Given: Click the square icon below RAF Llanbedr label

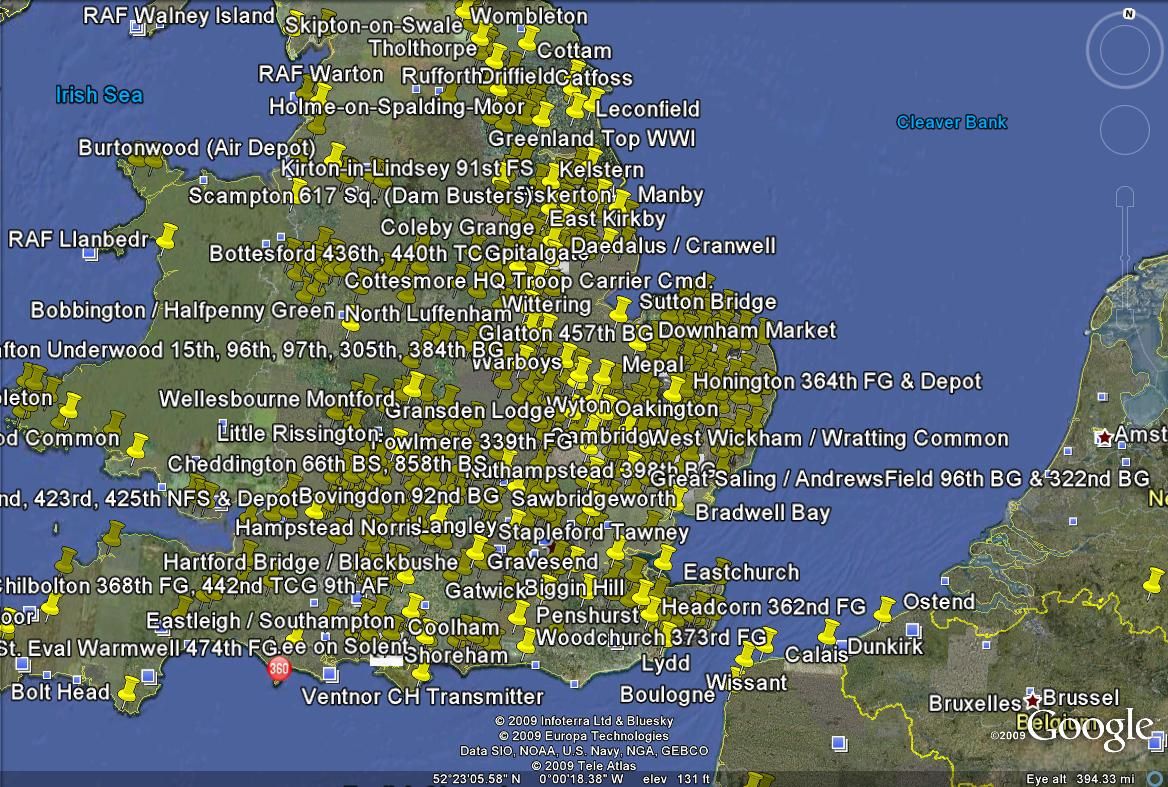Looking at the screenshot, I should (90, 254).
